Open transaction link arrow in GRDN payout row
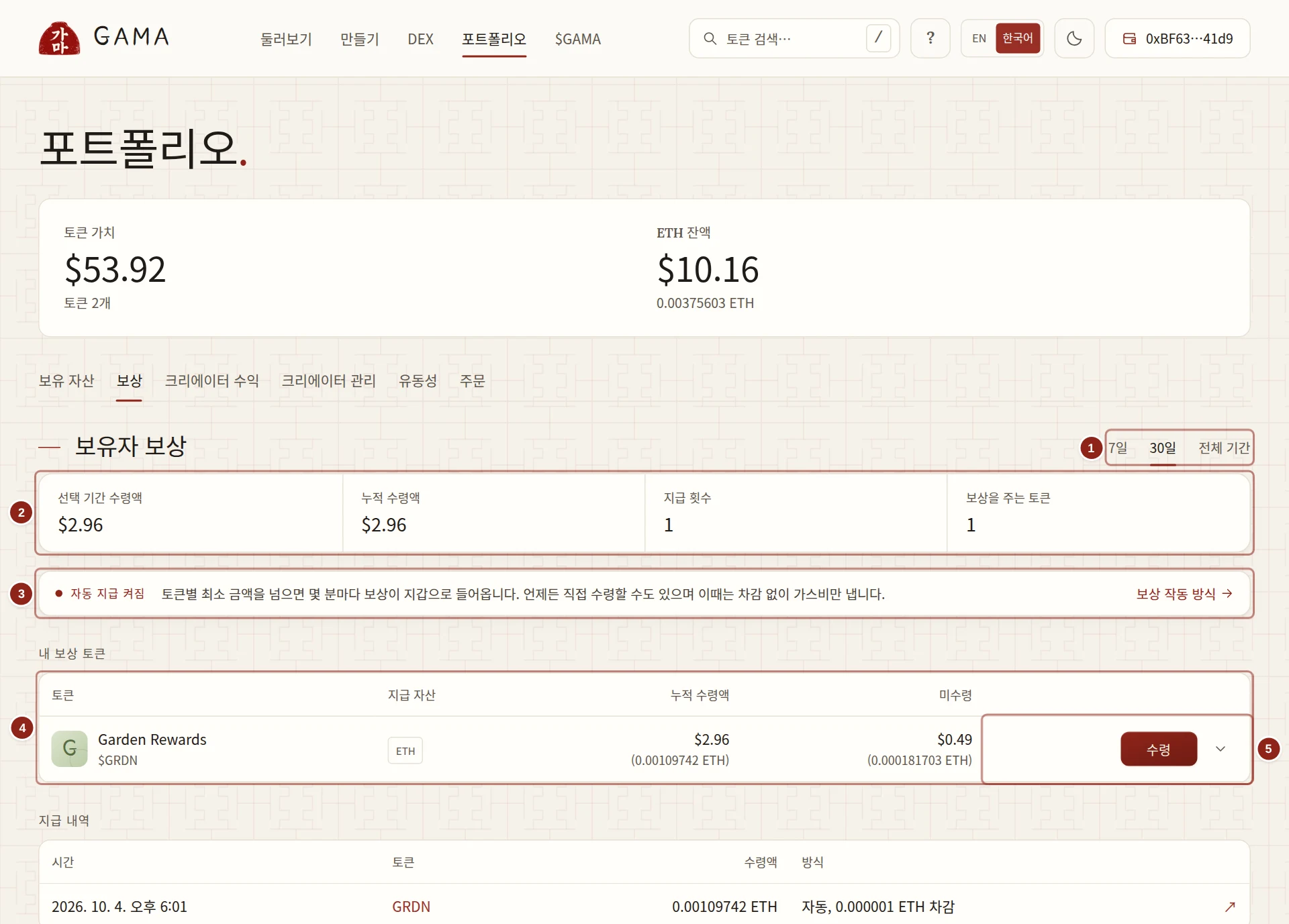The width and height of the screenshot is (1289, 924). point(1230,907)
